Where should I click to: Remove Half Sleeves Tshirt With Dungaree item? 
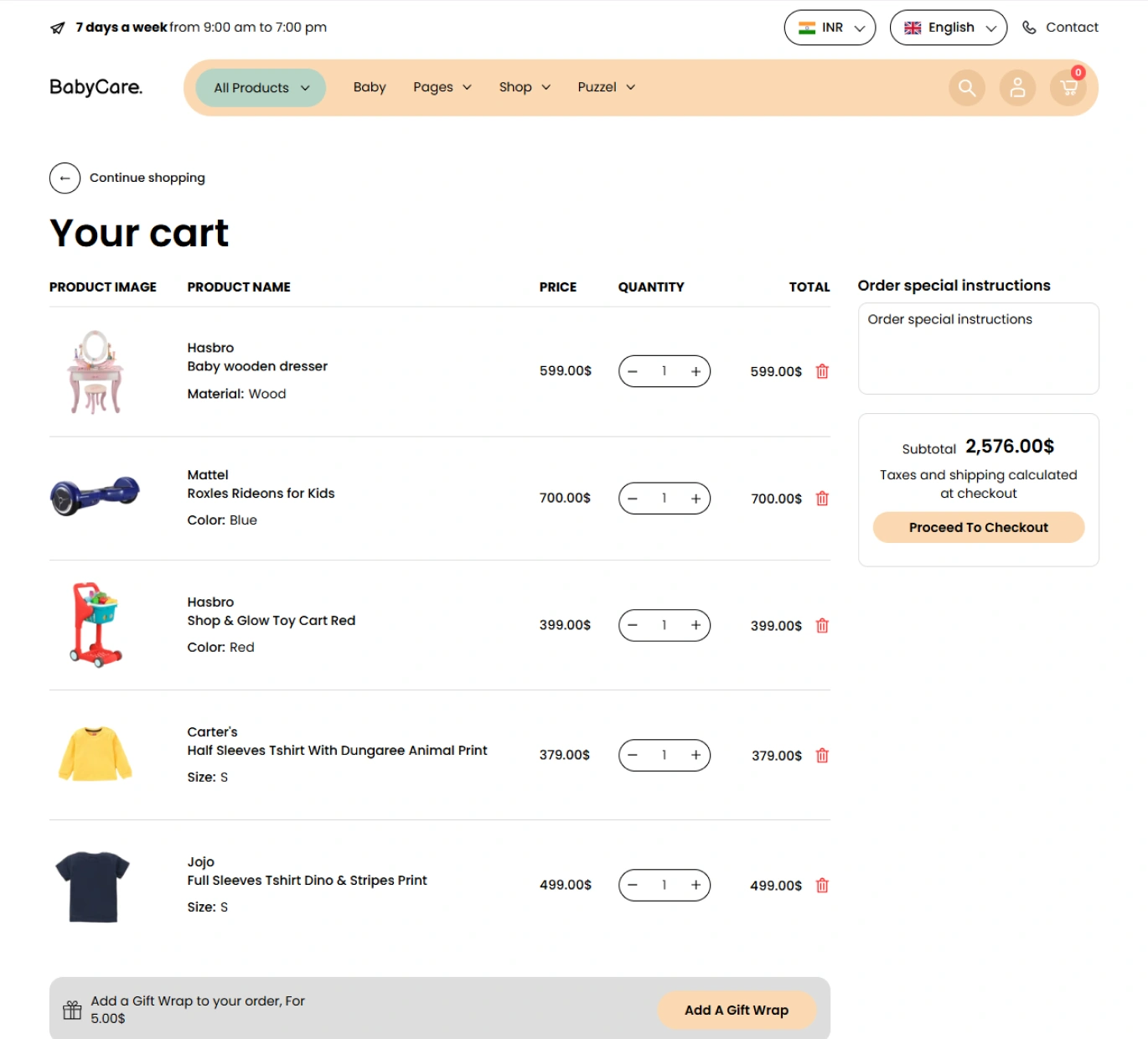(x=822, y=756)
